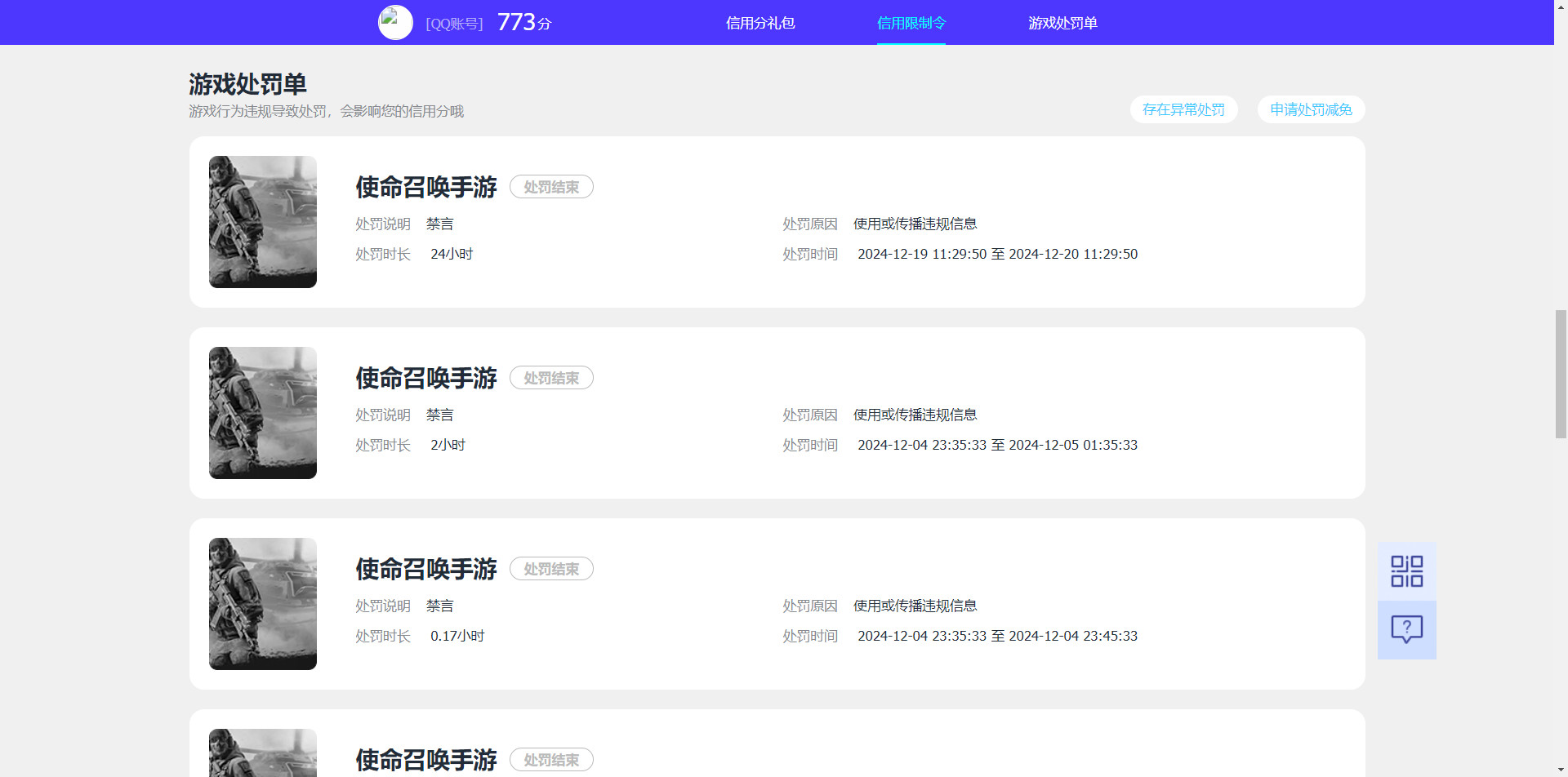Click the 2小时 duration value
Screen dimensions: 1568x777
click(x=448, y=445)
